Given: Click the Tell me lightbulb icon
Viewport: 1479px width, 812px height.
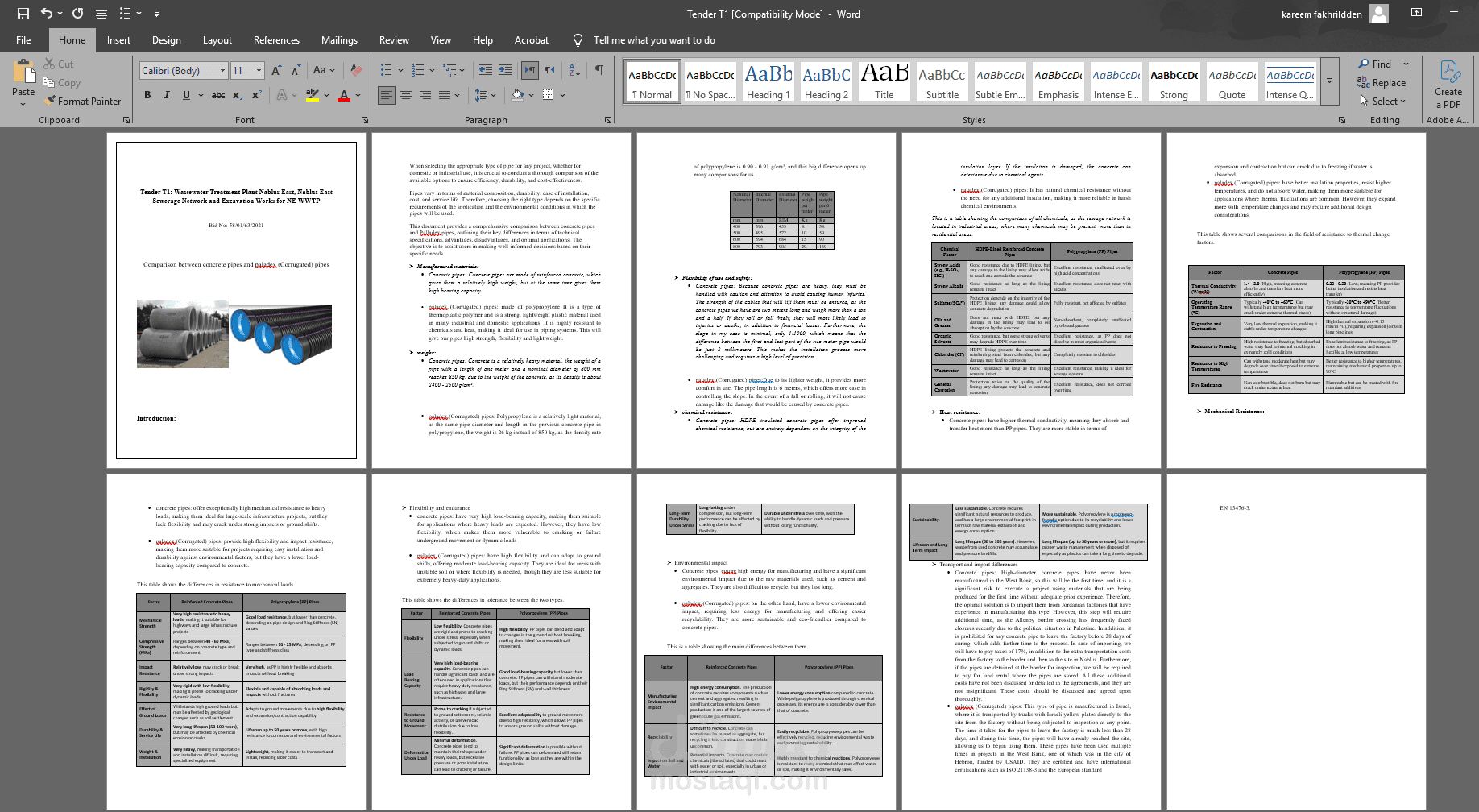Looking at the screenshot, I should (578, 40).
